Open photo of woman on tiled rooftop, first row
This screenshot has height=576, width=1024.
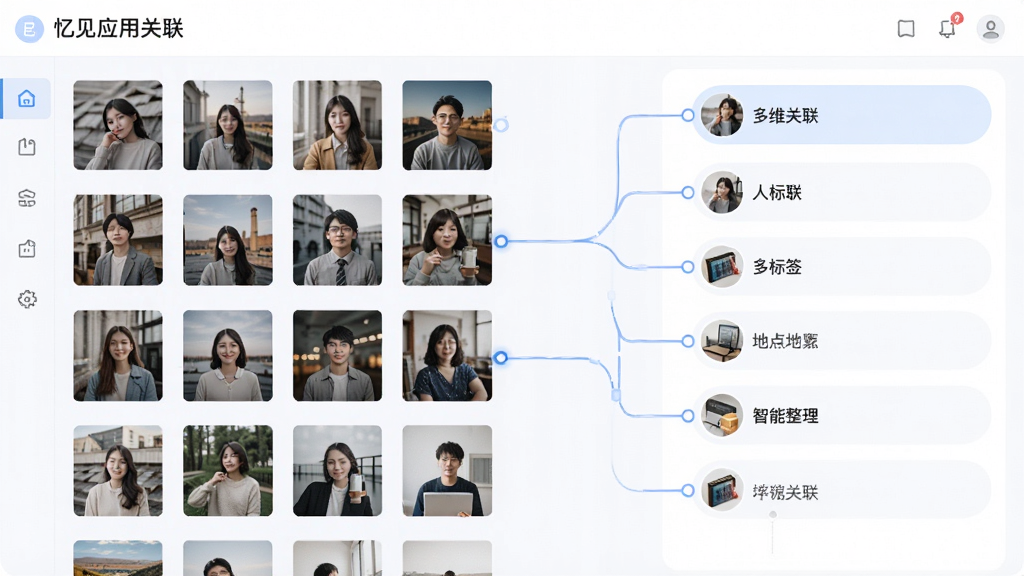(x=118, y=125)
